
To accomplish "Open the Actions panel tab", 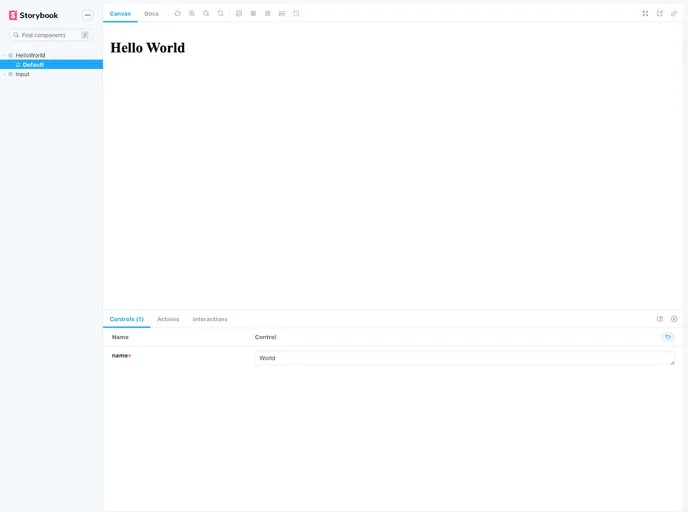I will coord(168,319).
